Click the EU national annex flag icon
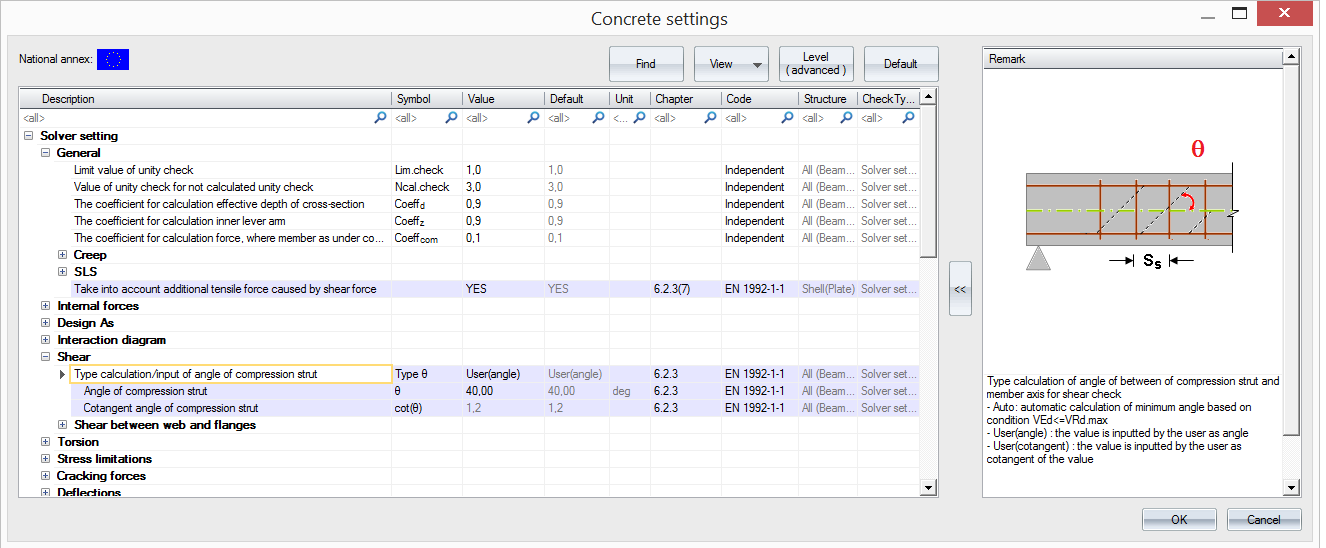This screenshot has height=548, width=1326. pyautogui.click(x=113, y=60)
